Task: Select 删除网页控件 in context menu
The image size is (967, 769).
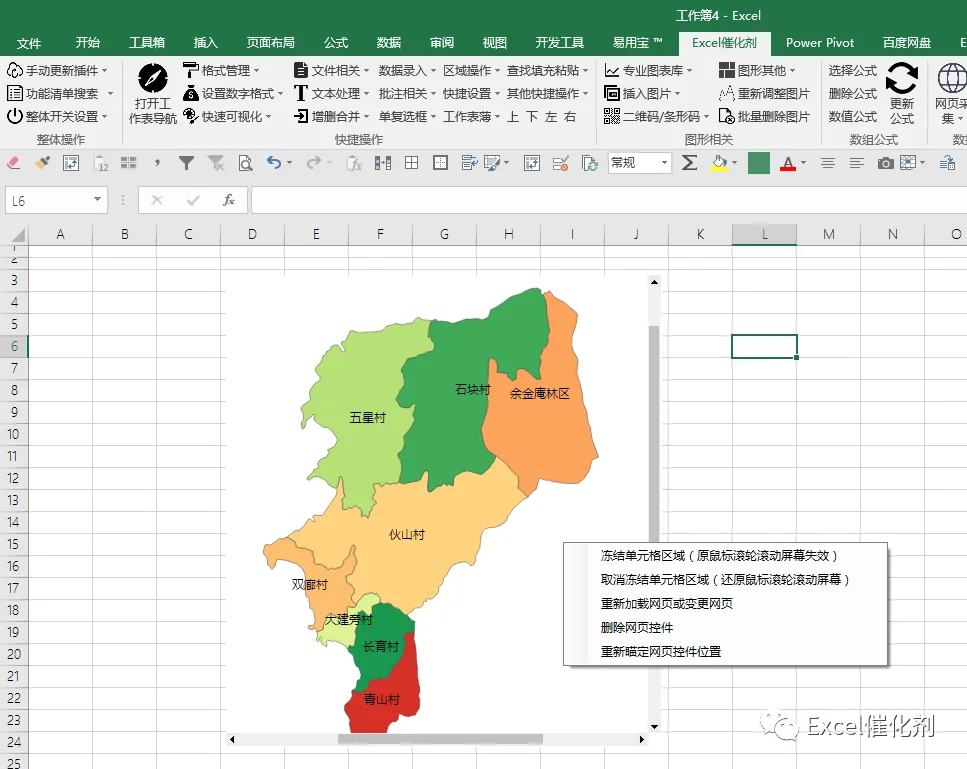Action: pyautogui.click(x=636, y=628)
